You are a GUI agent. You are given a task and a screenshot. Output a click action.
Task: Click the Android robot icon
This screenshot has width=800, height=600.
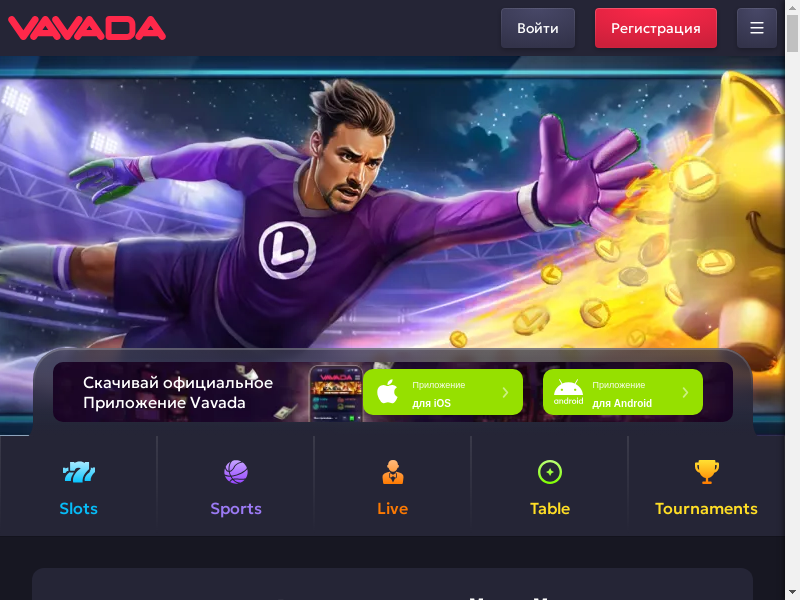(x=568, y=392)
